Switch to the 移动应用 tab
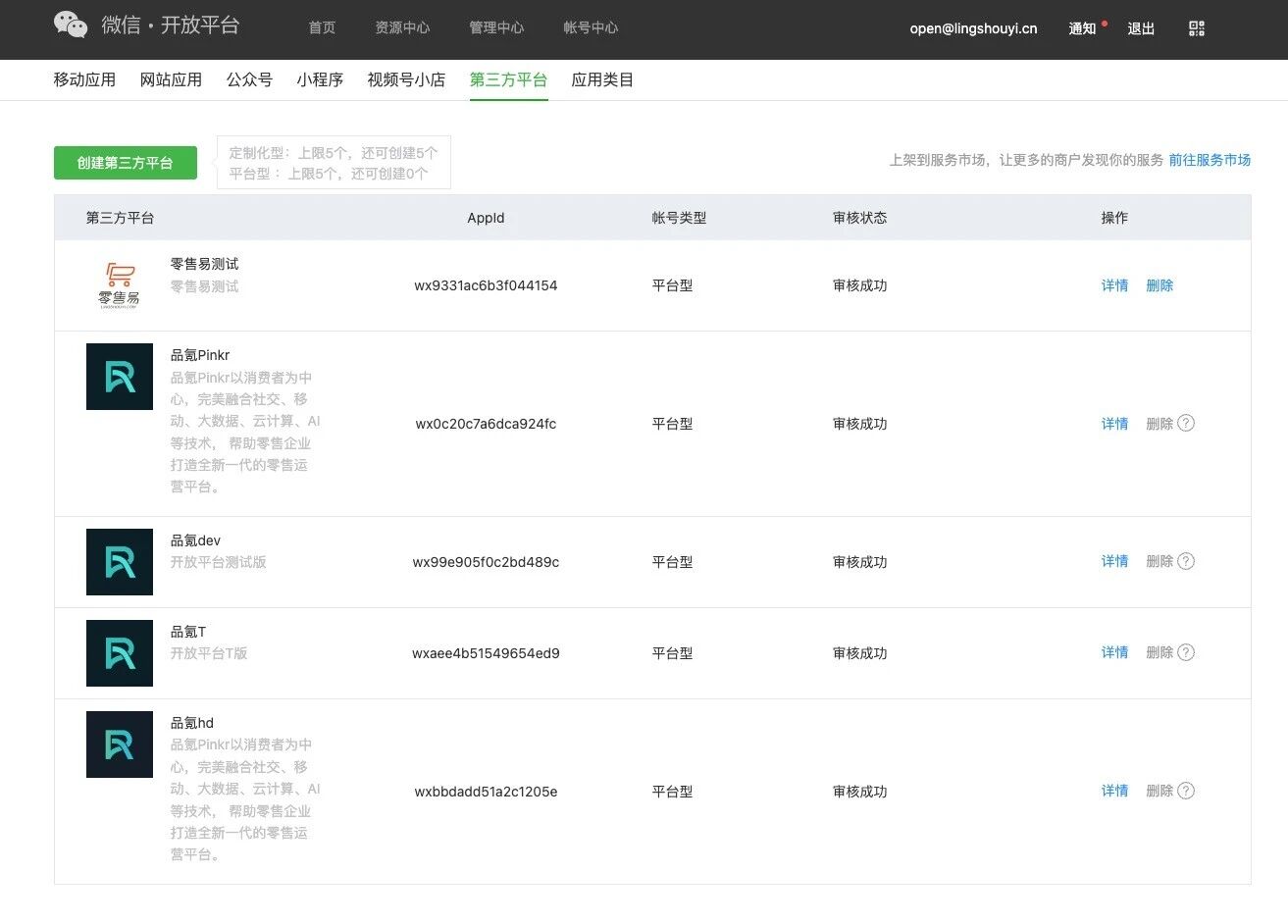 coord(84,79)
